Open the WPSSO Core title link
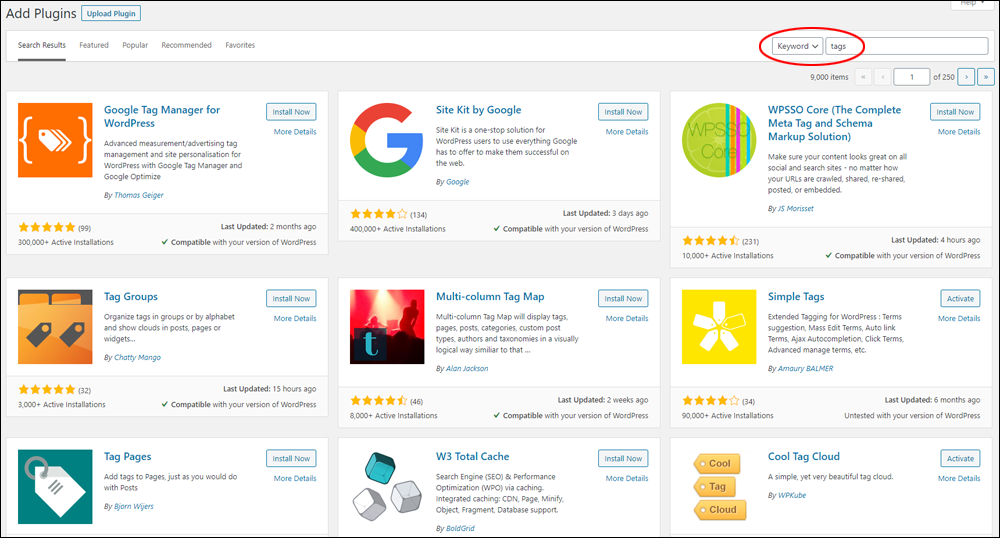This screenshot has height=538, width=1000. [x=834, y=123]
